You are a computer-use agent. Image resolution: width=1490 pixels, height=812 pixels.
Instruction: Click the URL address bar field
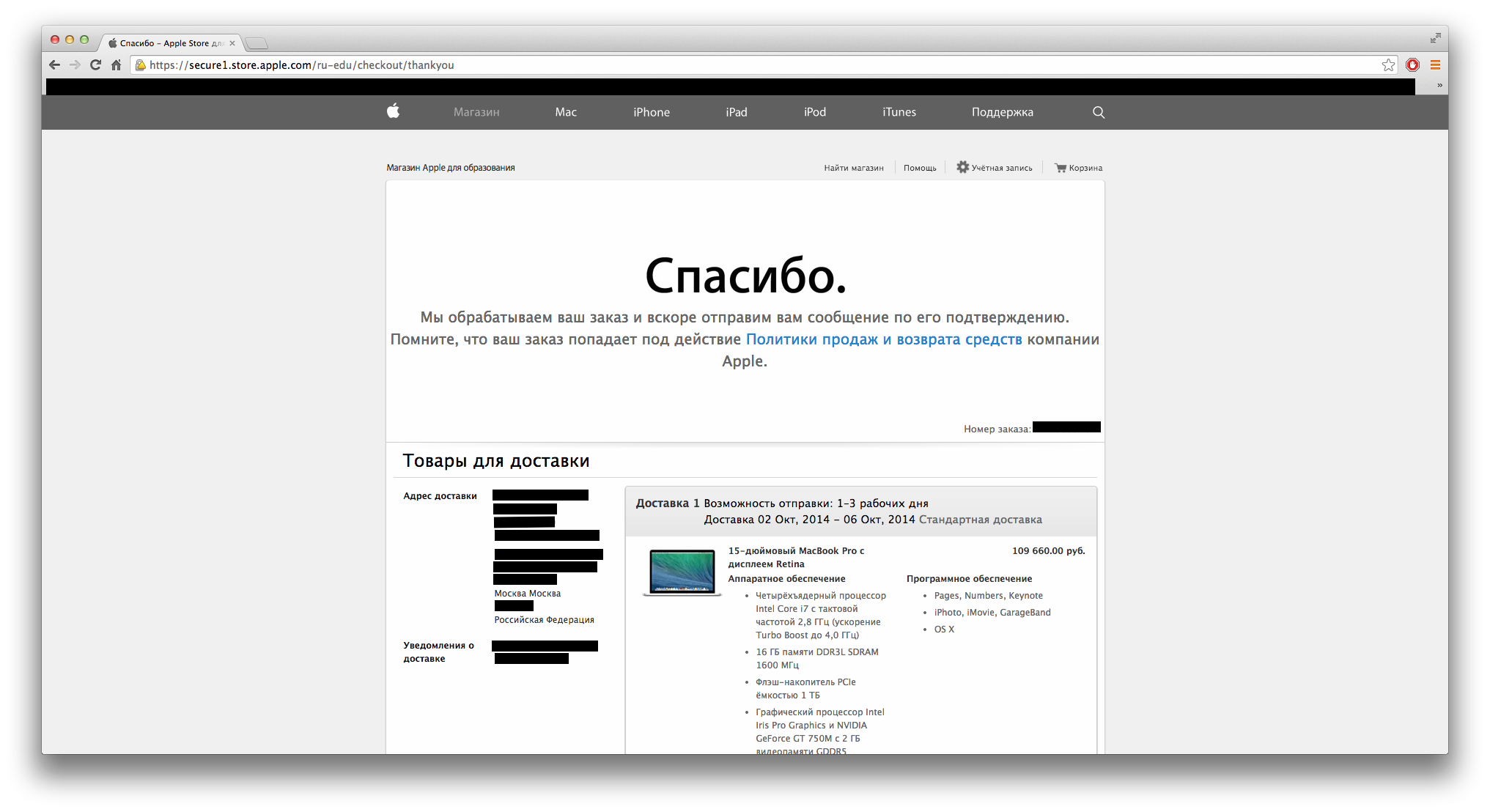pos(762,64)
